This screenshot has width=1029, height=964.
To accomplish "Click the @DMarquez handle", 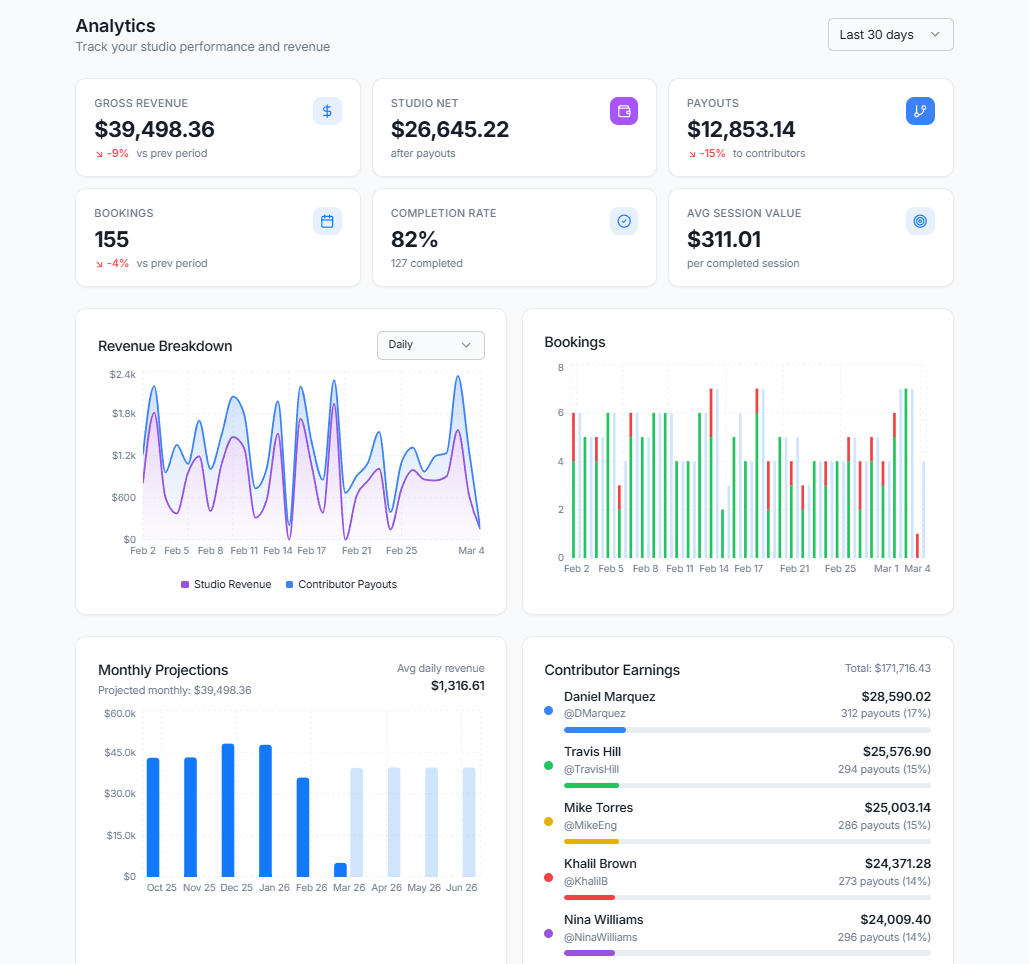I will (595, 713).
